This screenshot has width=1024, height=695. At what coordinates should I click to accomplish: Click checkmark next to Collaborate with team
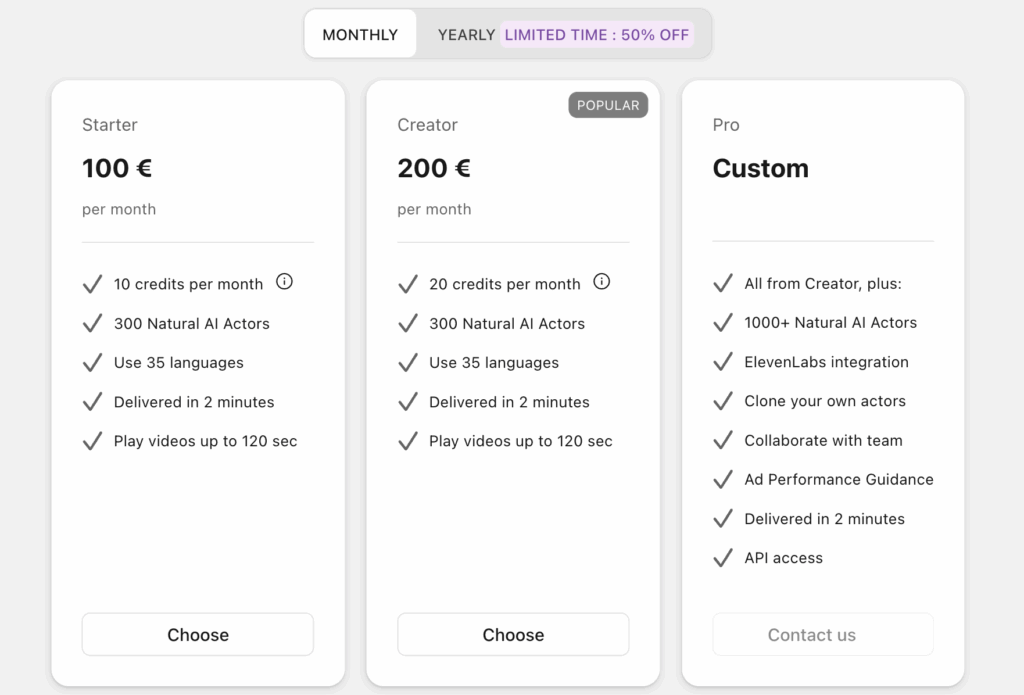pyautogui.click(x=723, y=441)
